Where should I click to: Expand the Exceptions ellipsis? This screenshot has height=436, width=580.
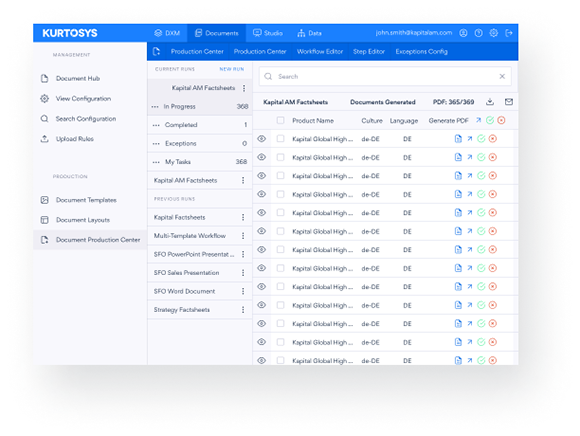(x=156, y=143)
